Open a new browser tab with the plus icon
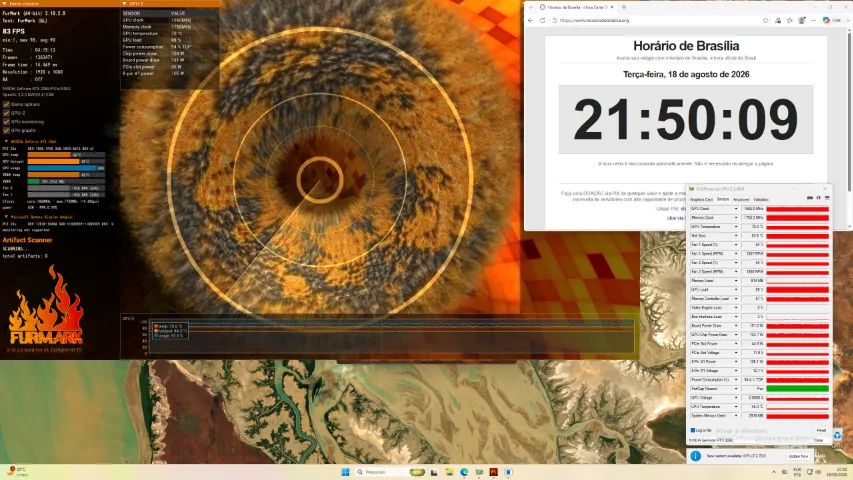The height and width of the screenshot is (480, 853). 623,7
